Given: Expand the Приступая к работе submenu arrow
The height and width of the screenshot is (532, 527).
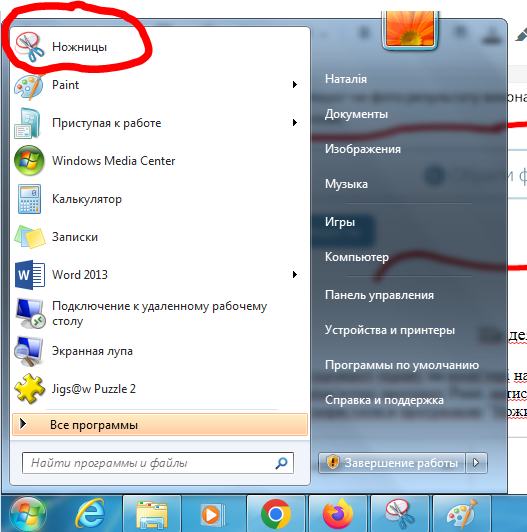Looking at the screenshot, I should pos(295,122).
